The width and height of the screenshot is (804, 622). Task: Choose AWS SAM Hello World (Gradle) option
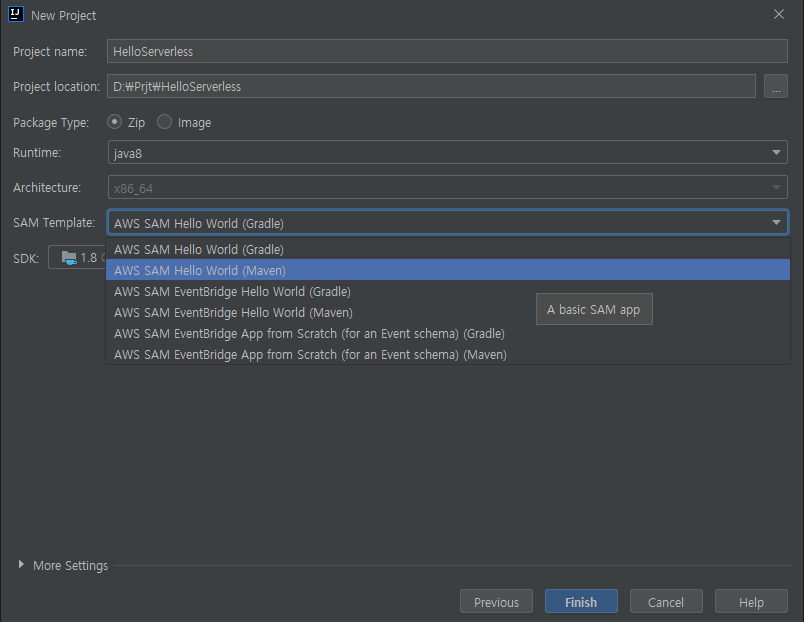pos(448,249)
